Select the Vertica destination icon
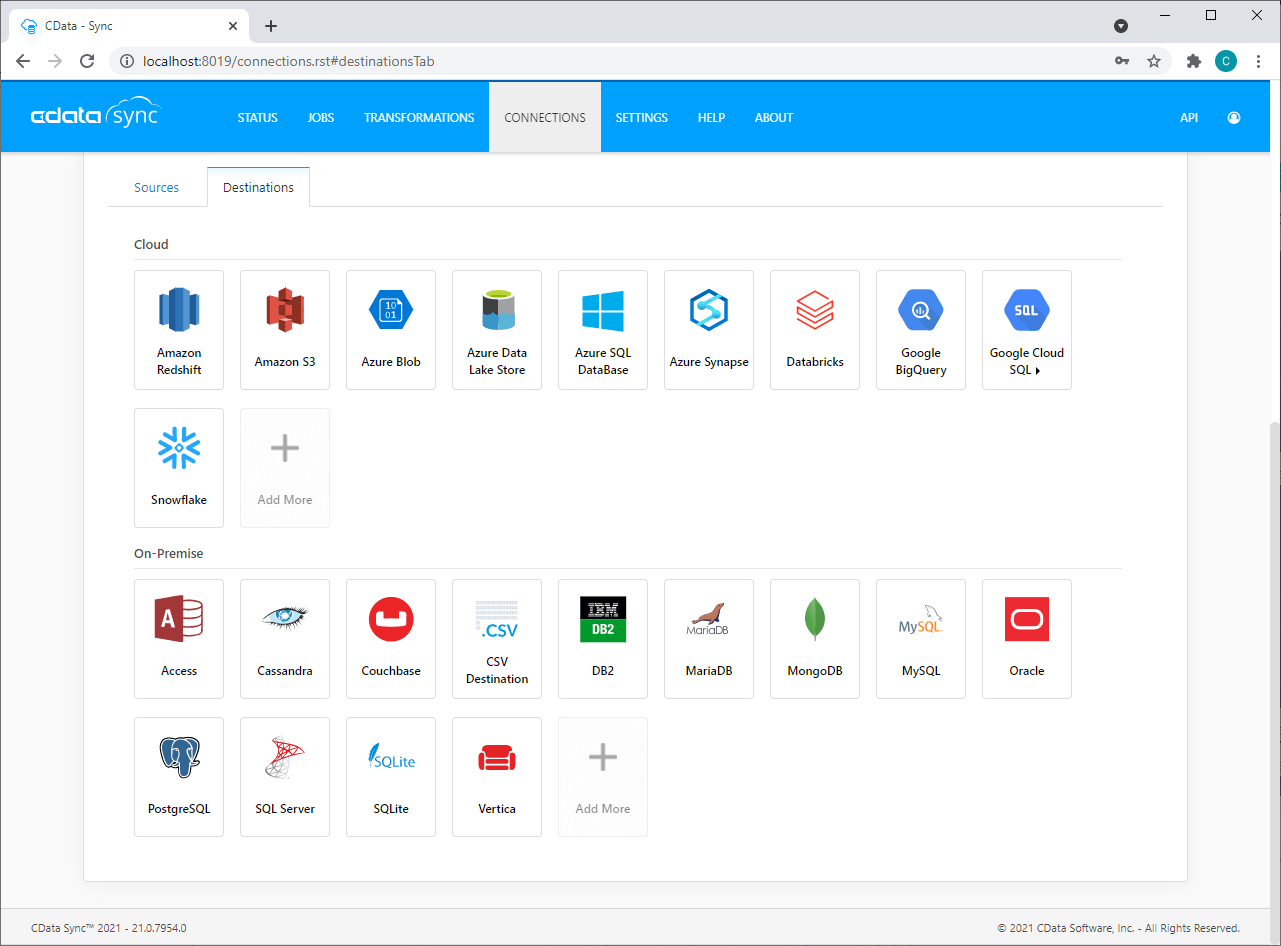This screenshot has height=946, width=1281. (497, 758)
